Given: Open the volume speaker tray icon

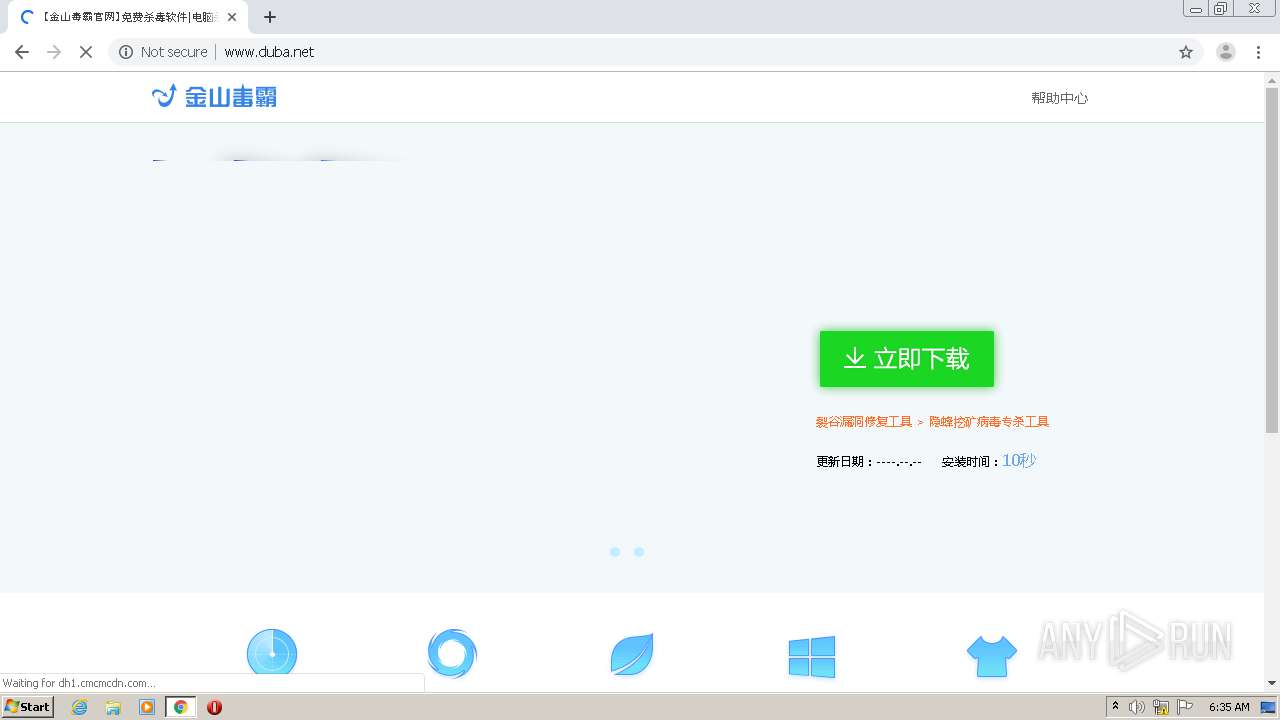Looking at the screenshot, I should (1137, 707).
